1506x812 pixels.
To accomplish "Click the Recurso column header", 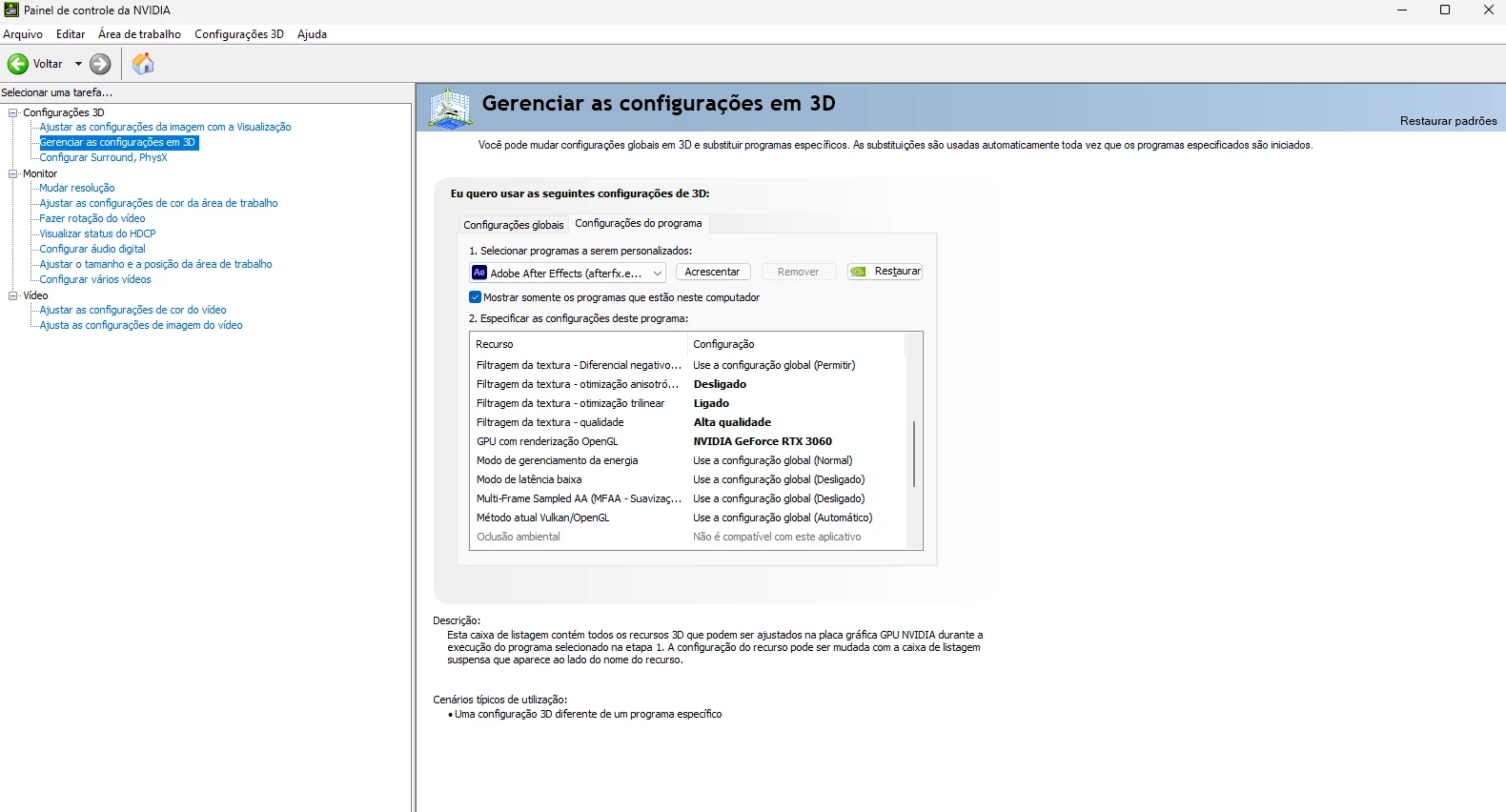I will tap(579, 344).
